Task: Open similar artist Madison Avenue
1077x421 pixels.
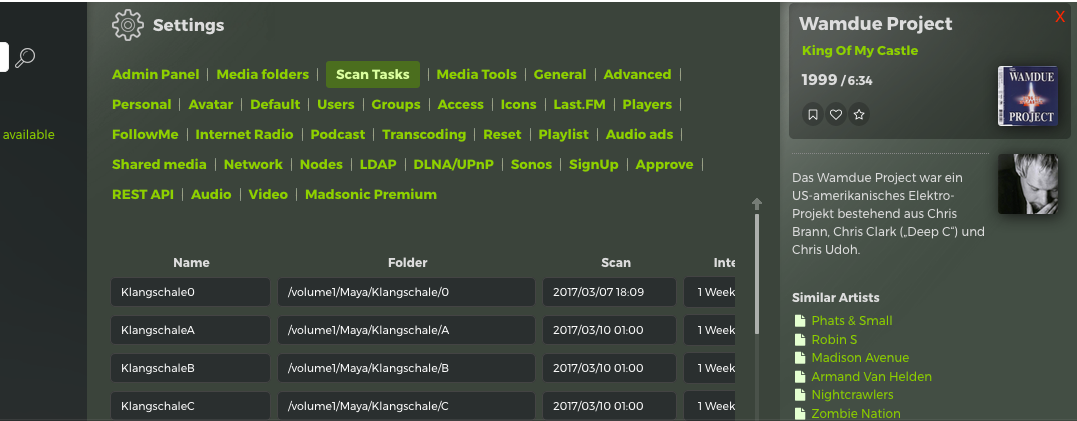Action: pyautogui.click(x=860, y=358)
